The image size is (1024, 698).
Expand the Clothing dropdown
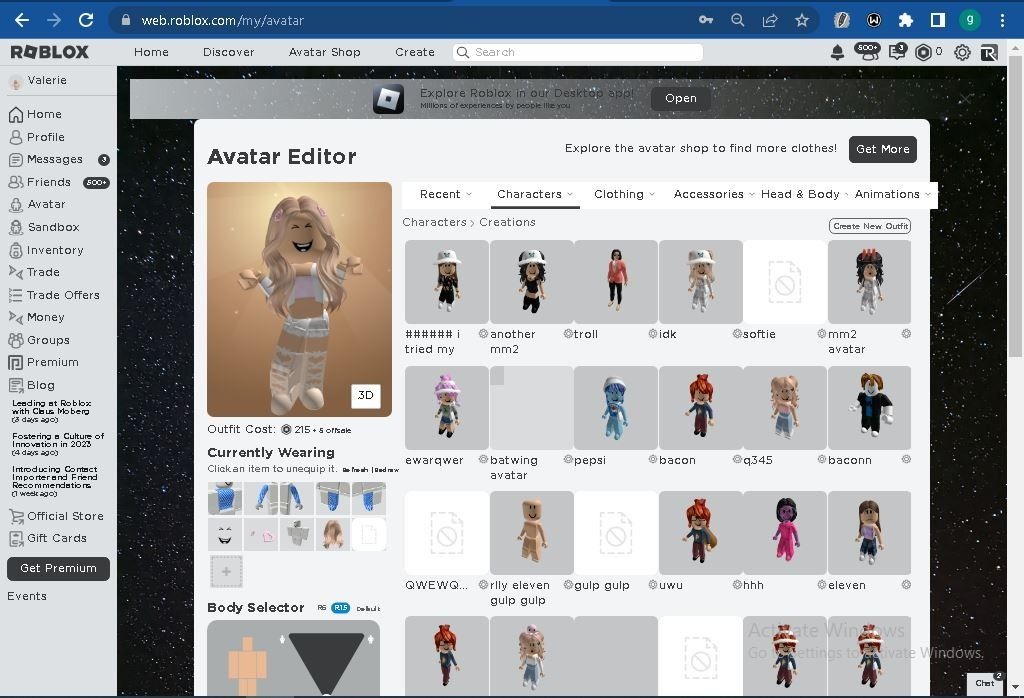[624, 194]
